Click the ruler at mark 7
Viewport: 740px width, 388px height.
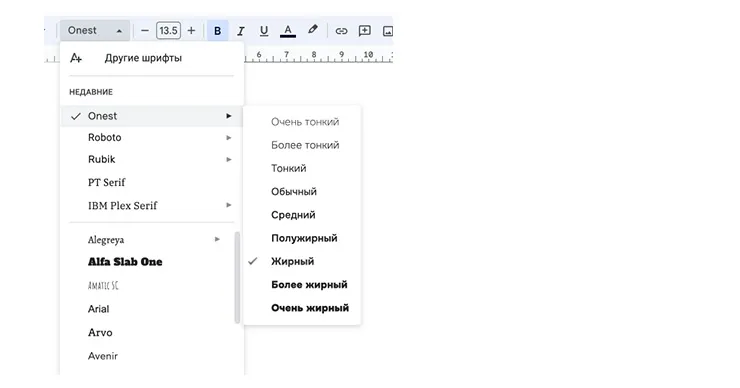(x=286, y=55)
